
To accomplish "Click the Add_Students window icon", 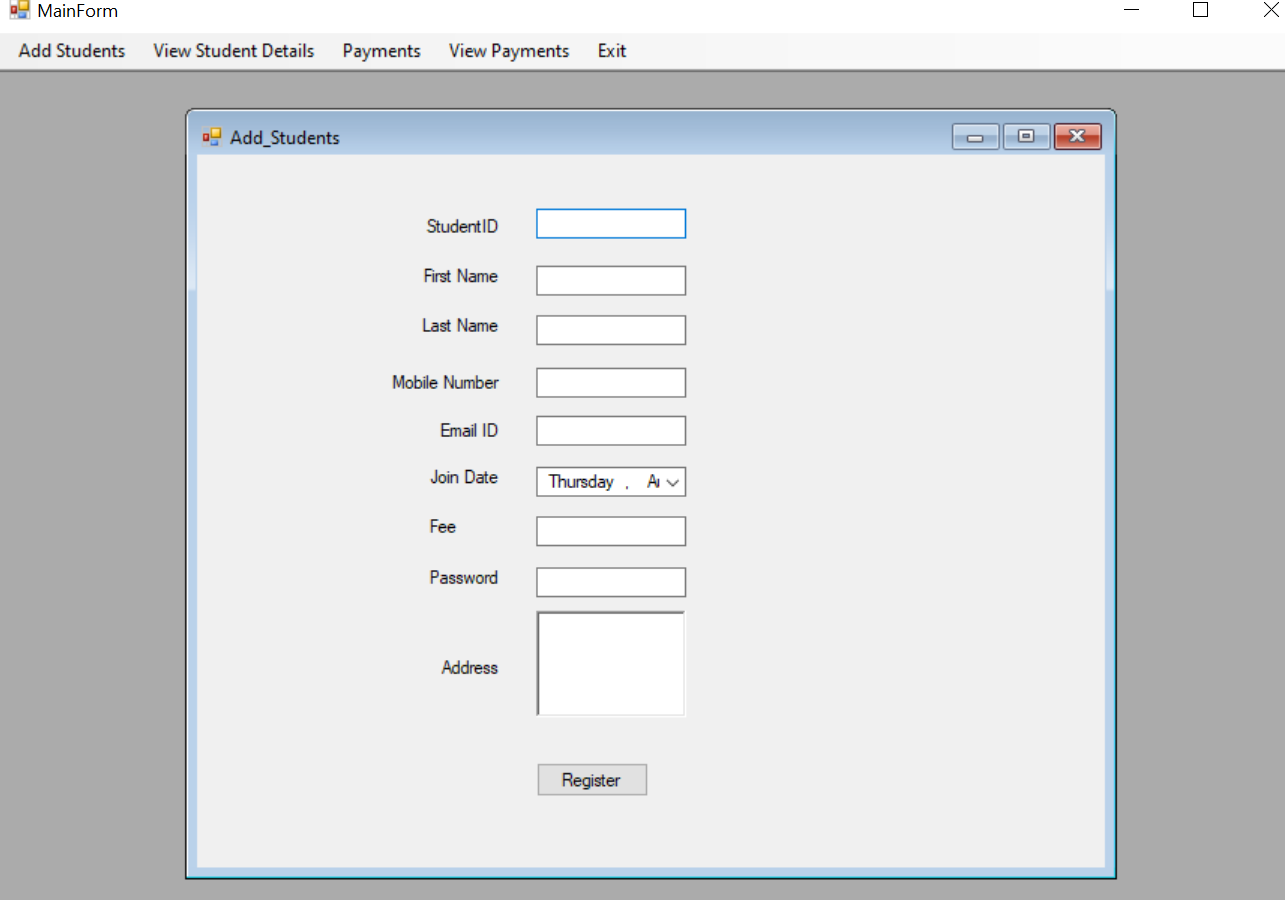I will pos(211,136).
